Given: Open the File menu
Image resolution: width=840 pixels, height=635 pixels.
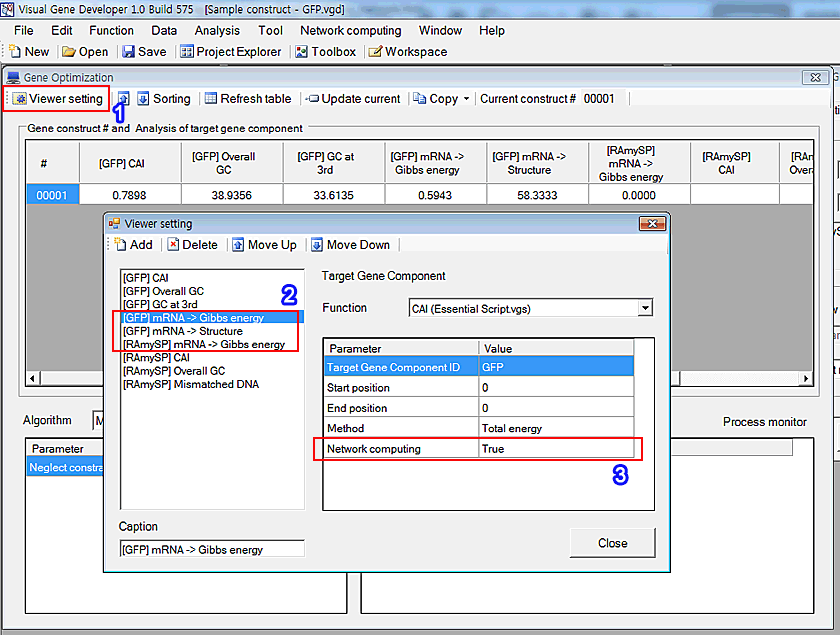Looking at the screenshot, I should pos(24,31).
